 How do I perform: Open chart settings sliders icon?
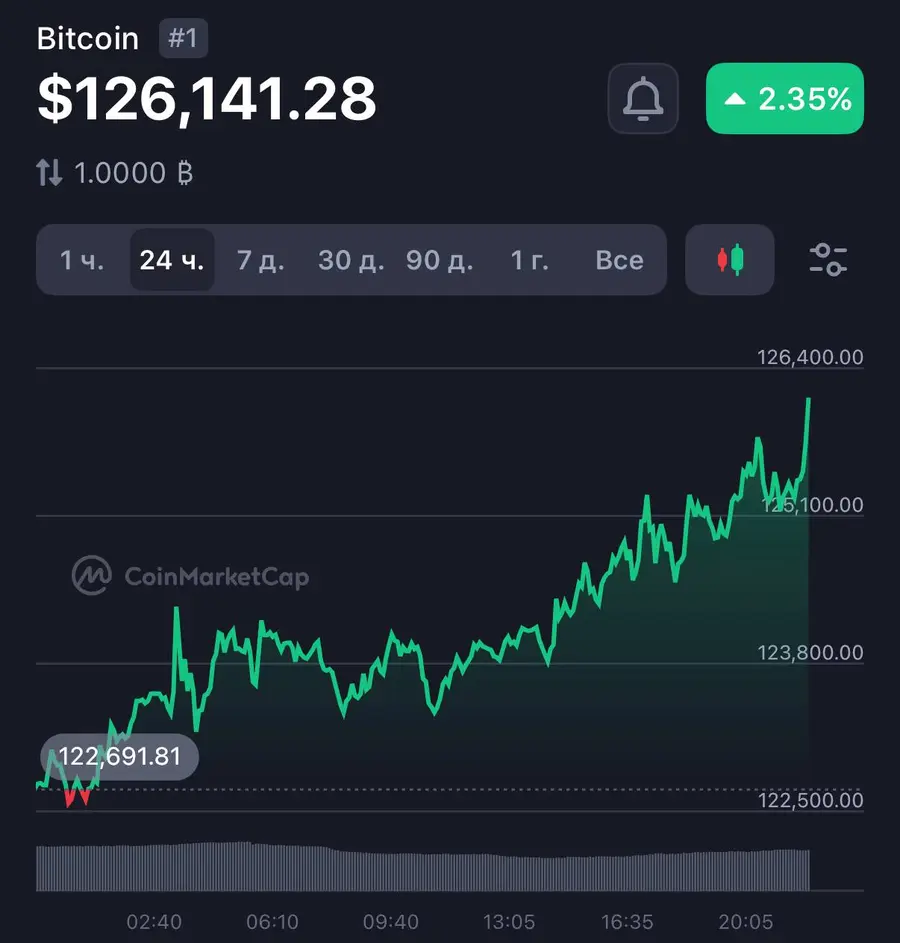[x=828, y=260]
